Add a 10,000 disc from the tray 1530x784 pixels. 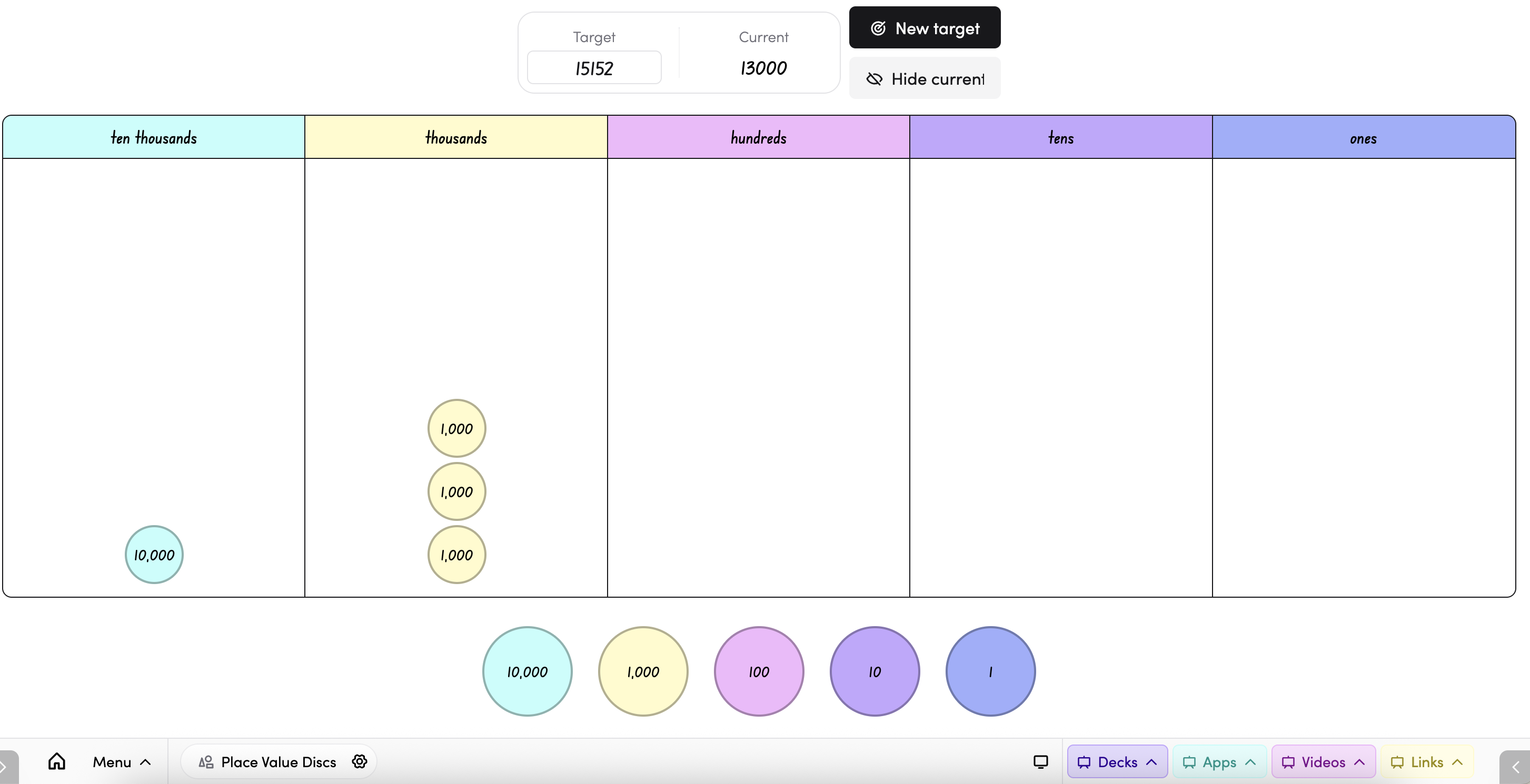(x=527, y=671)
